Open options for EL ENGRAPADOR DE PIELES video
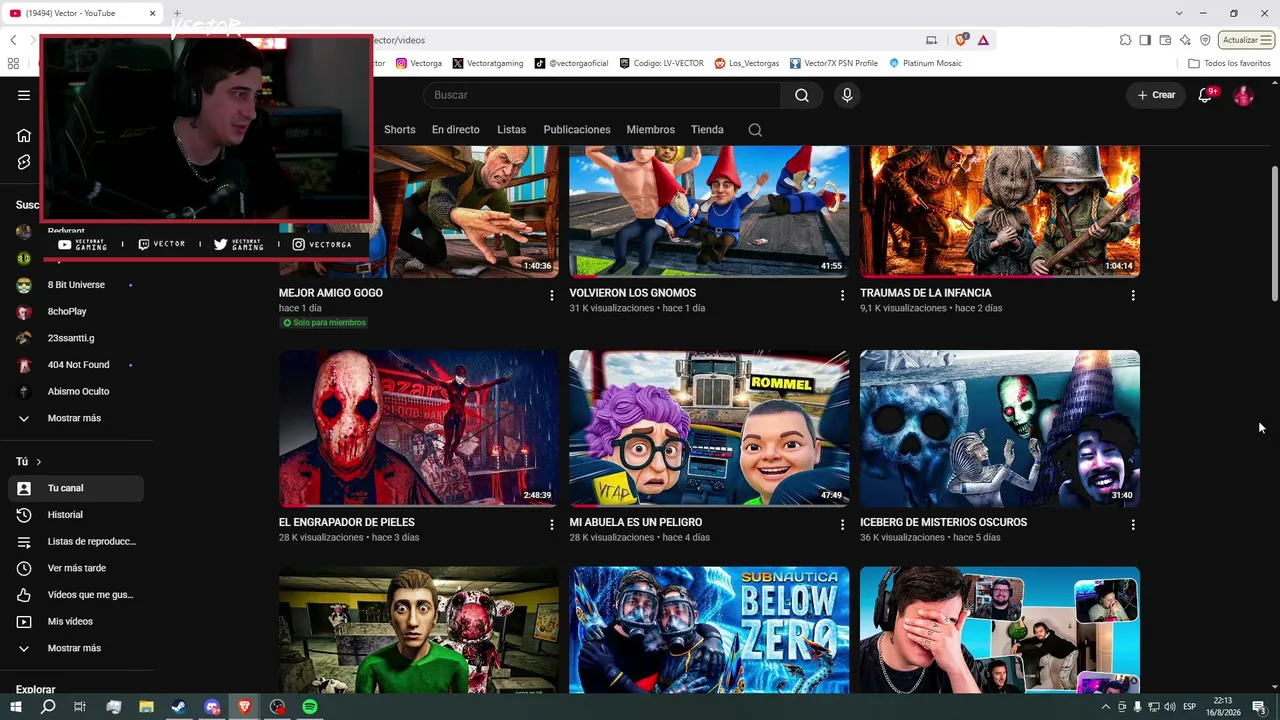 click(x=551, y=524)
